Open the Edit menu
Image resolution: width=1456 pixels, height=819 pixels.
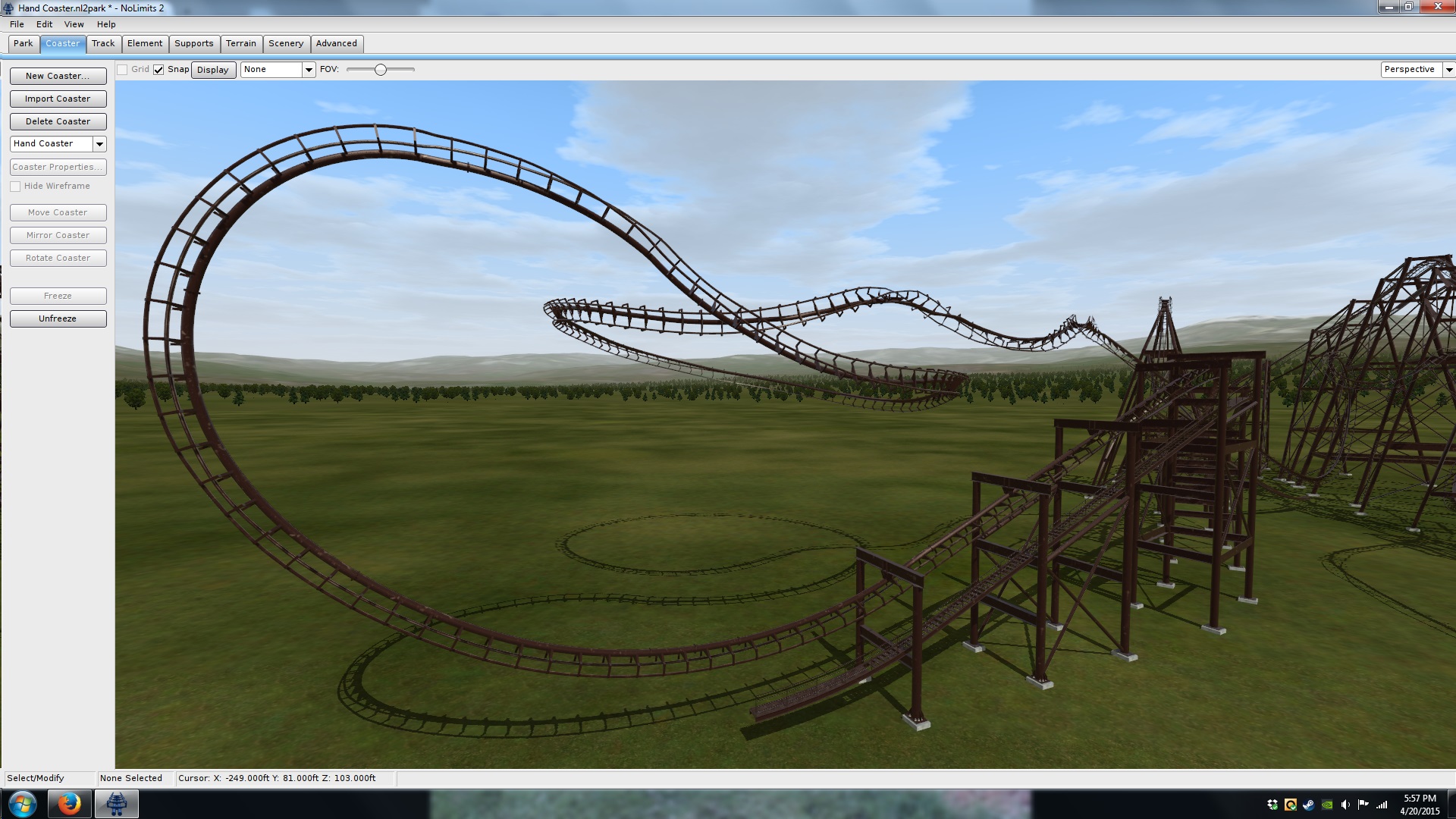coord(44,24)
